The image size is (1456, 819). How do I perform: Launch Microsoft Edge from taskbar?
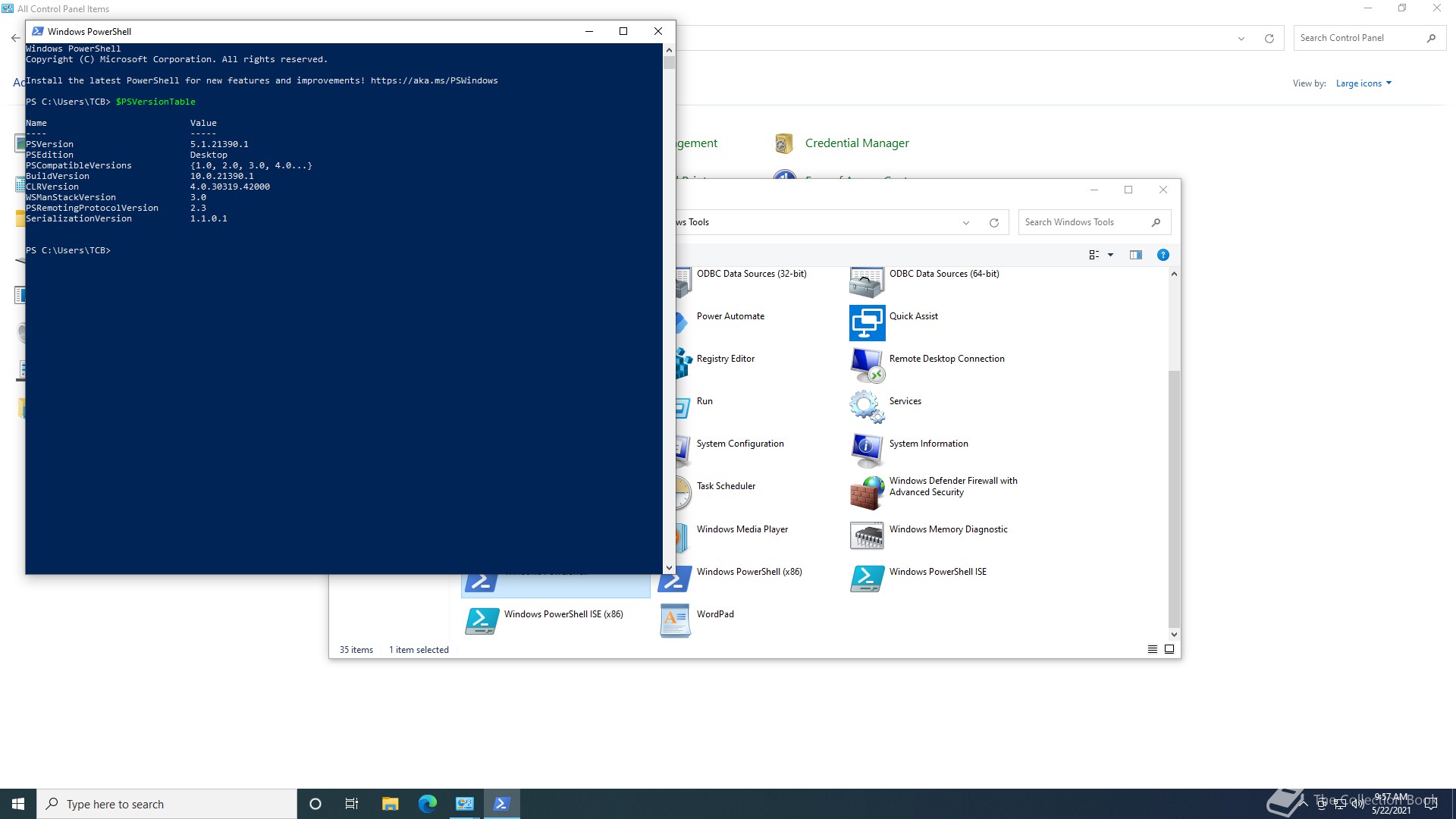tap(427, 804)
